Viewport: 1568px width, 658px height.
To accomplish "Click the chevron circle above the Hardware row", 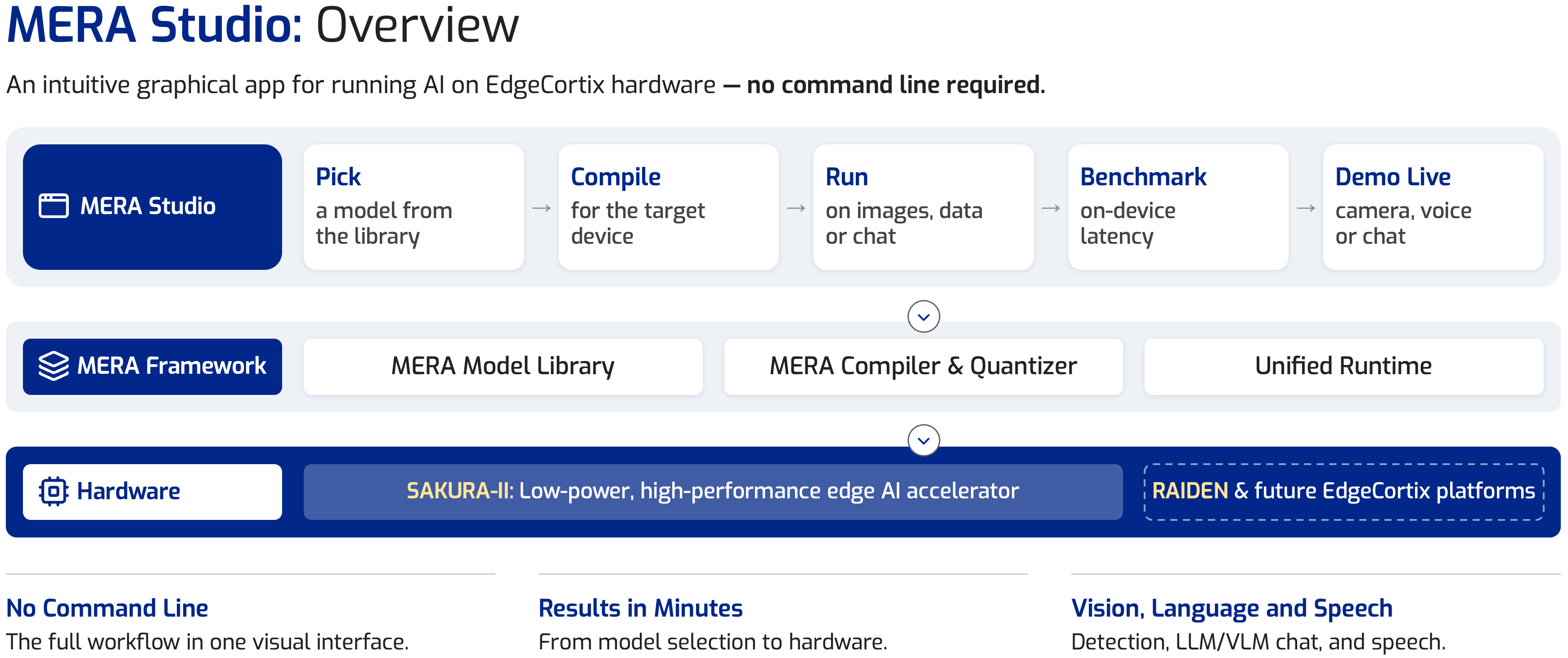I will coord(923,440).
